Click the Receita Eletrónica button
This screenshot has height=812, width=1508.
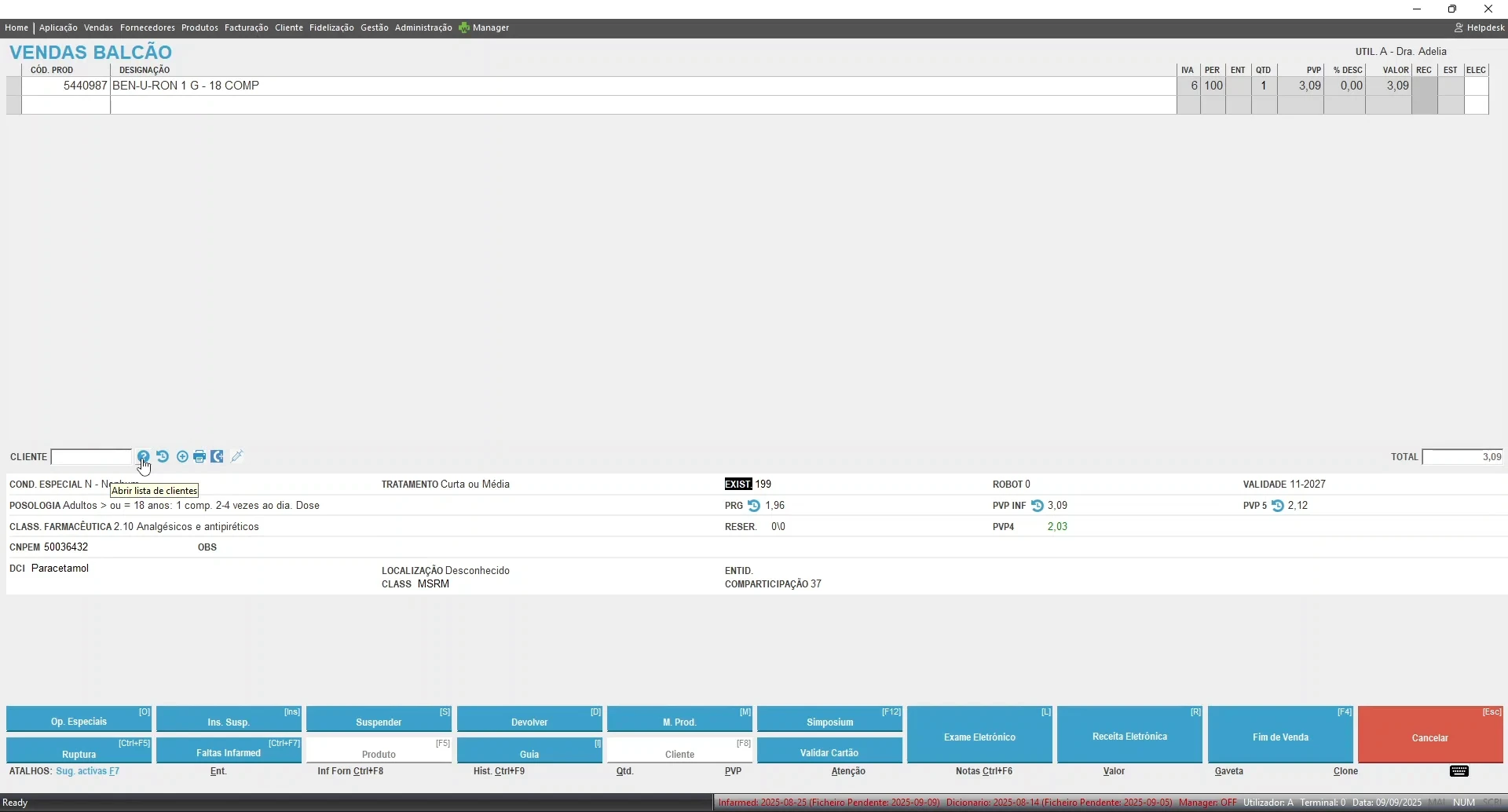pyautogui.click(x=1129, y=736)
